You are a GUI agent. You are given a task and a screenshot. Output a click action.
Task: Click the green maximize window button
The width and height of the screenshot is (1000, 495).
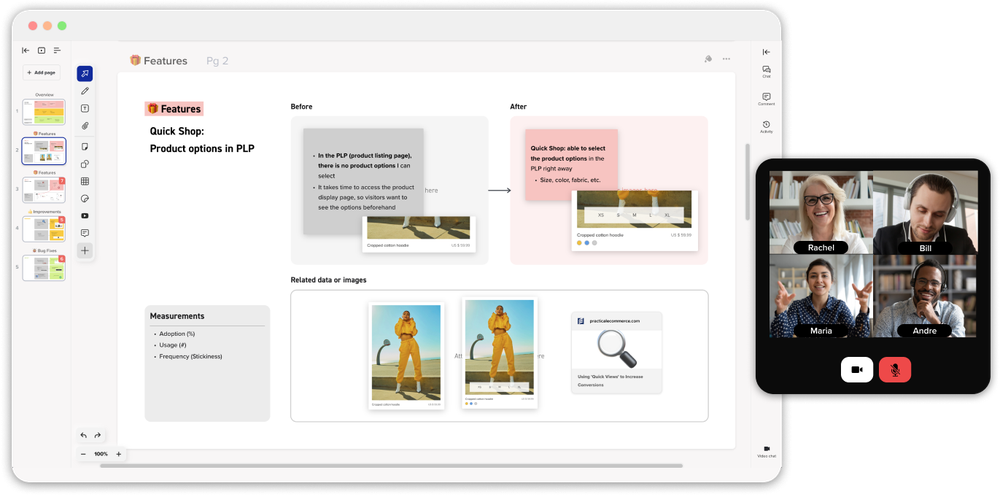[x=62, y=26]
